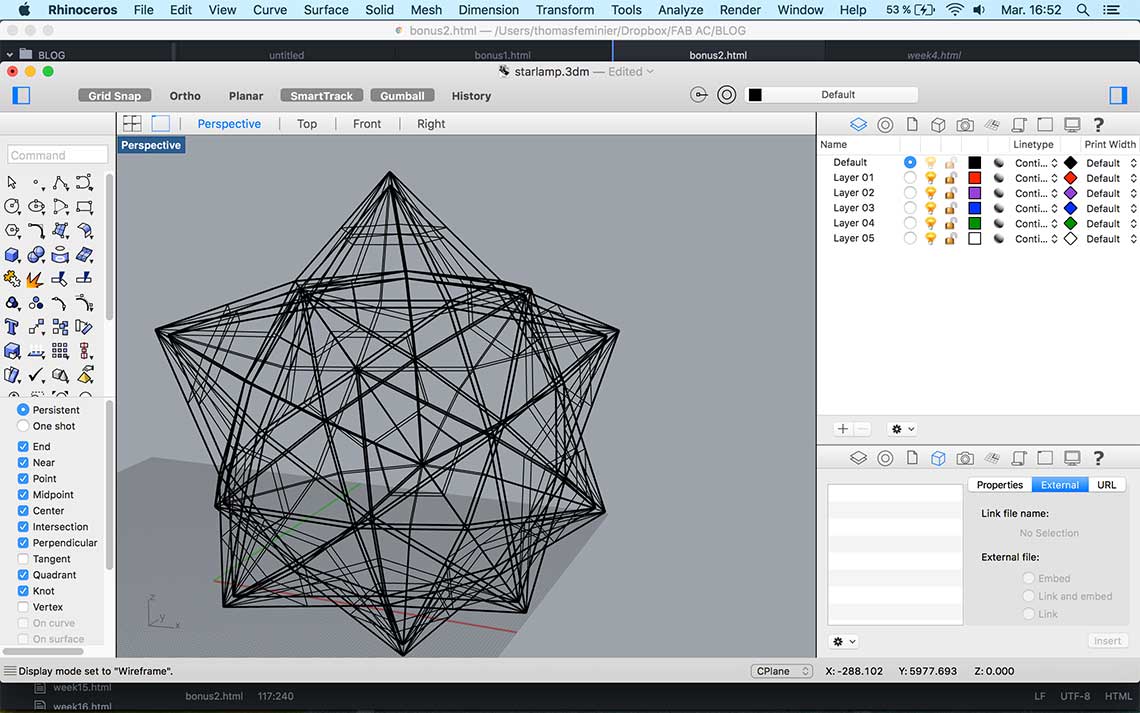Viewport: 1140px width, 713px height.
Task: Click the checkmark Check Objects tool
Action: (36, 375)
